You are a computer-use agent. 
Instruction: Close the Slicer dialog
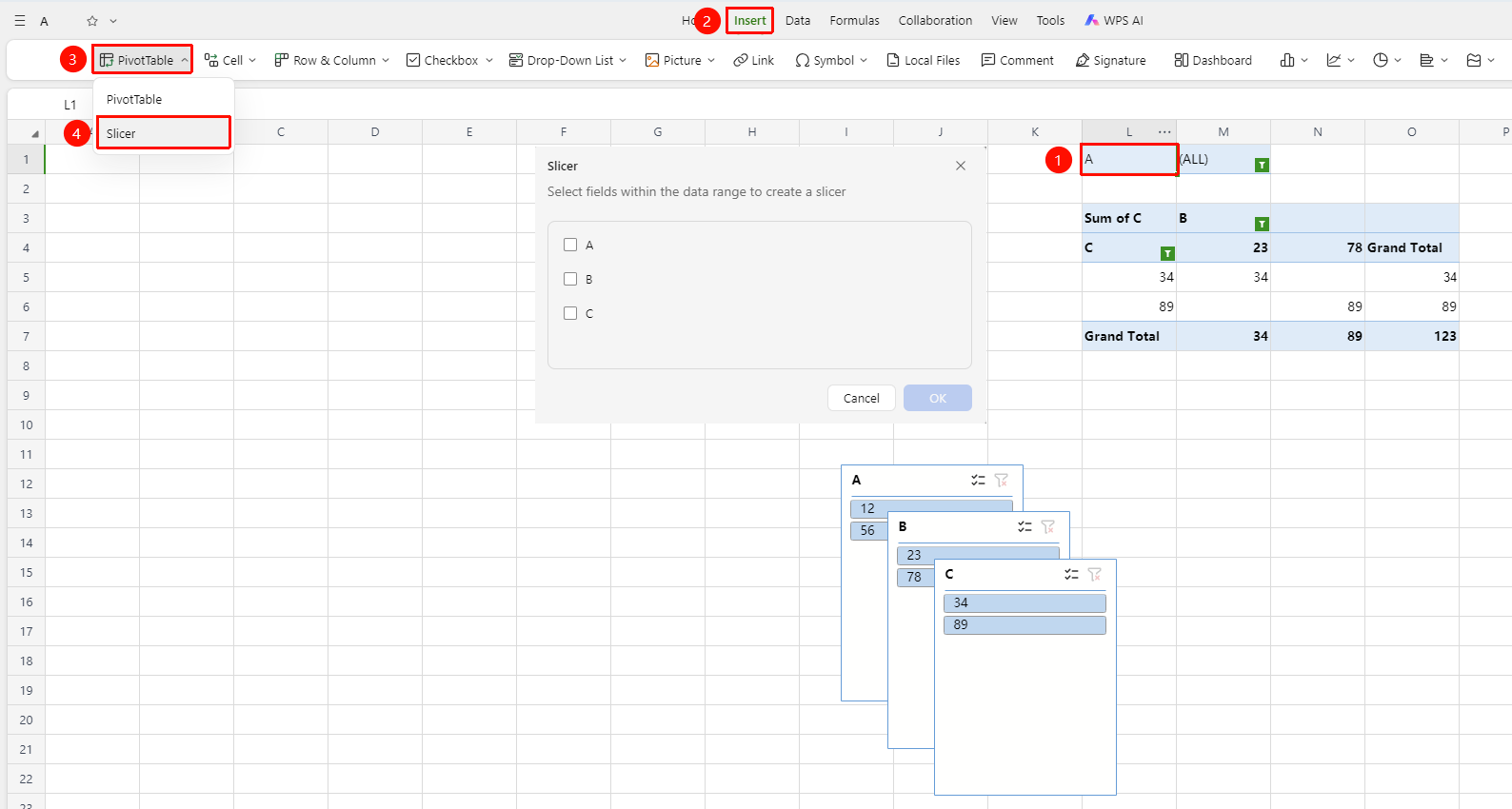click(961, 166)
